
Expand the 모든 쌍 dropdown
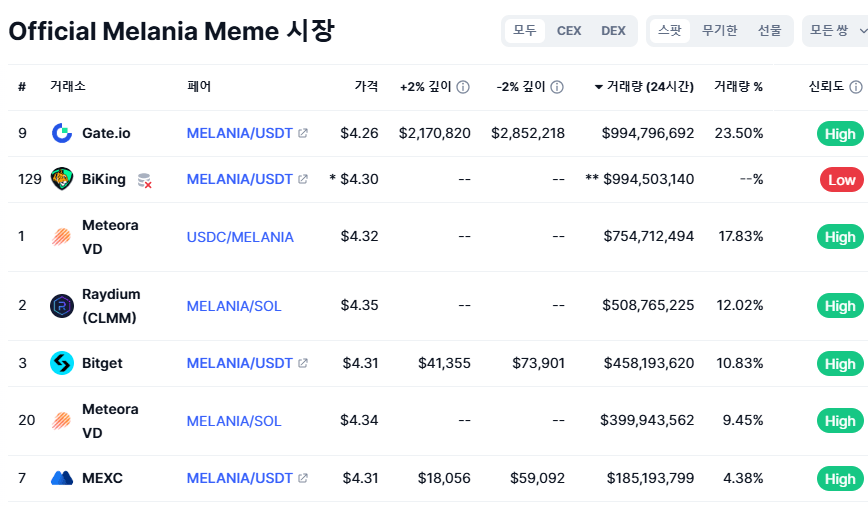click(x=836, y=30)
